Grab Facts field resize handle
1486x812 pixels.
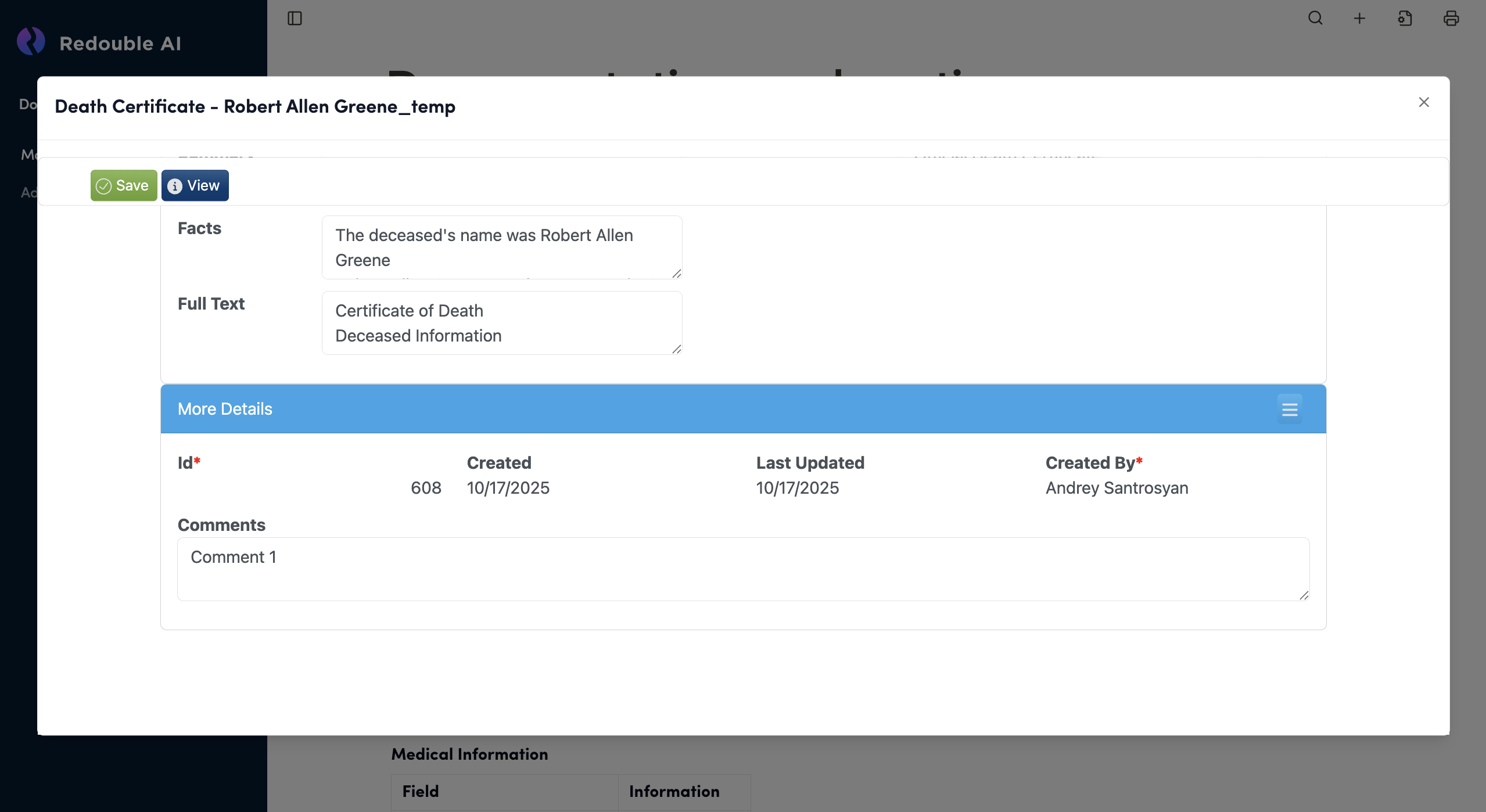tap(676, 274)
